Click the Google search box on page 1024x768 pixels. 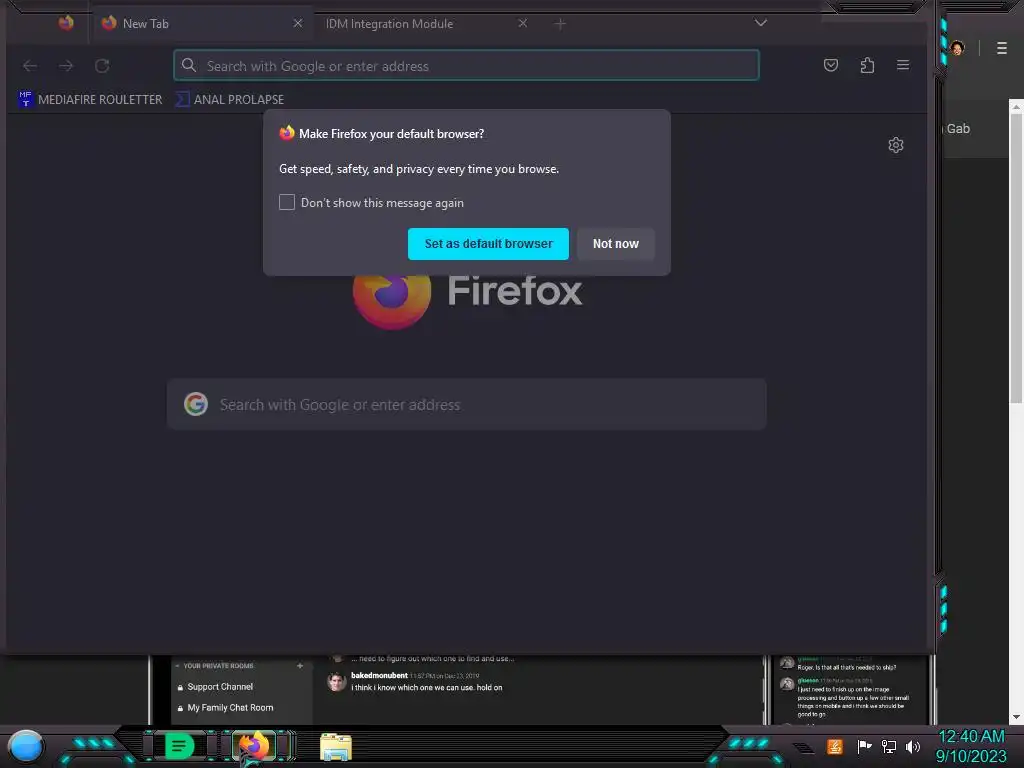pyautogui.click(x=467, y=404)
